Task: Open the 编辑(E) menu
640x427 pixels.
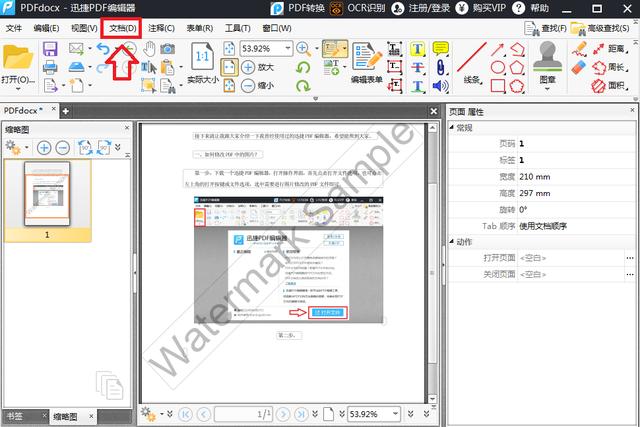Action: pyautogui.click(x=46, y=28)
